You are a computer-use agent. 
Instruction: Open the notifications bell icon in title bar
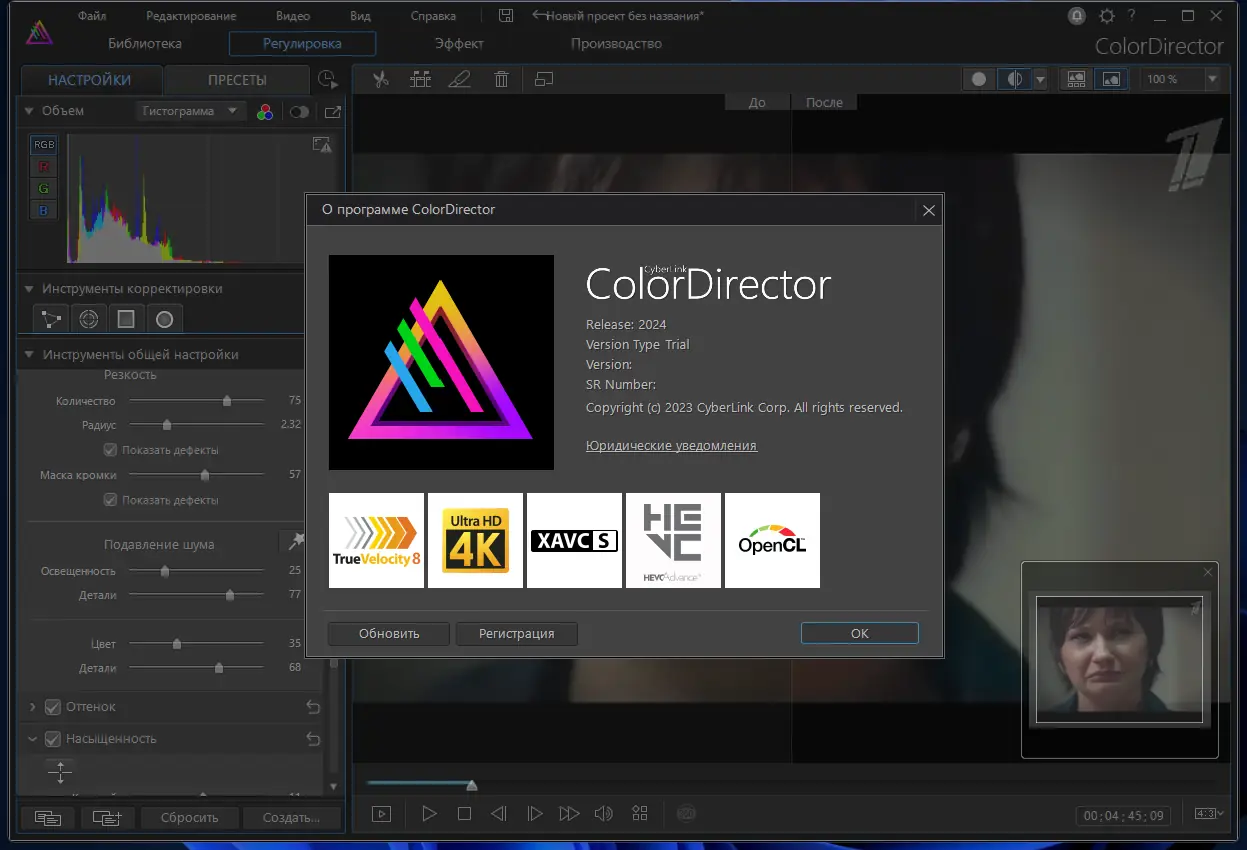coord(1077,15)
